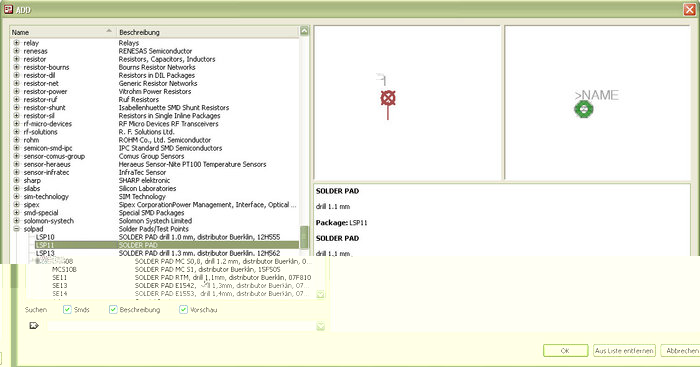This screenshot has height=367, width=700.
Task: Click 'Solder Pads/Test Points' description text
Action: (154, 229)
